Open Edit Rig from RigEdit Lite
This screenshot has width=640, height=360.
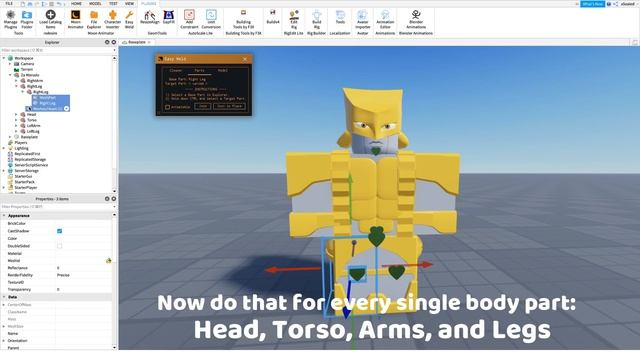pos(294,20)
